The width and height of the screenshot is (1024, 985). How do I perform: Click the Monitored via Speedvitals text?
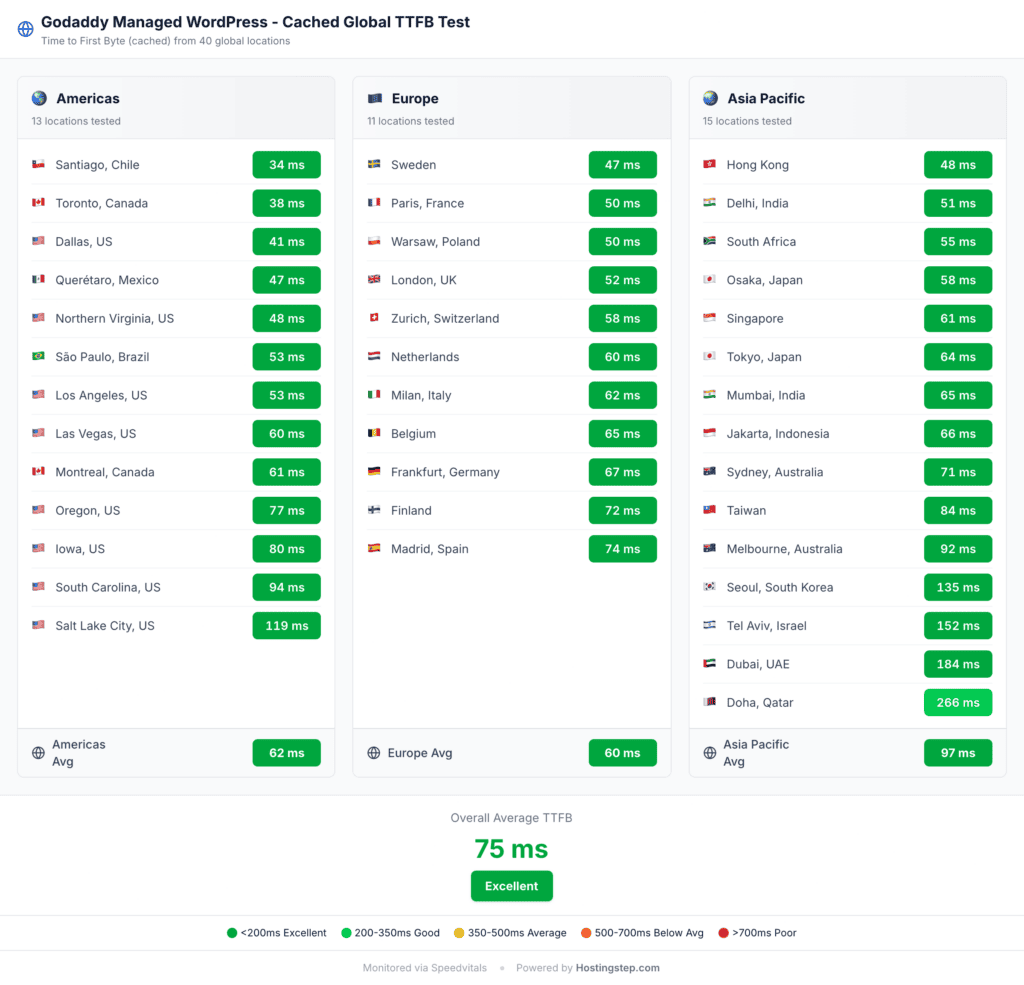pos(424,967)
